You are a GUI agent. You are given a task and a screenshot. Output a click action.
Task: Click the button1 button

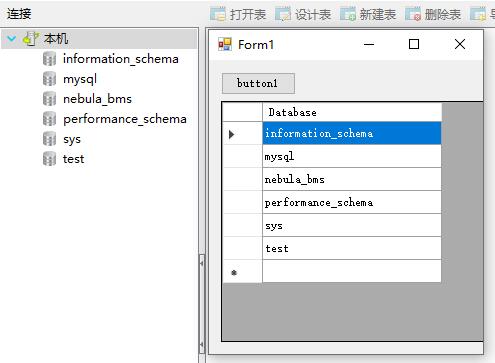click(x=258, y=83)
